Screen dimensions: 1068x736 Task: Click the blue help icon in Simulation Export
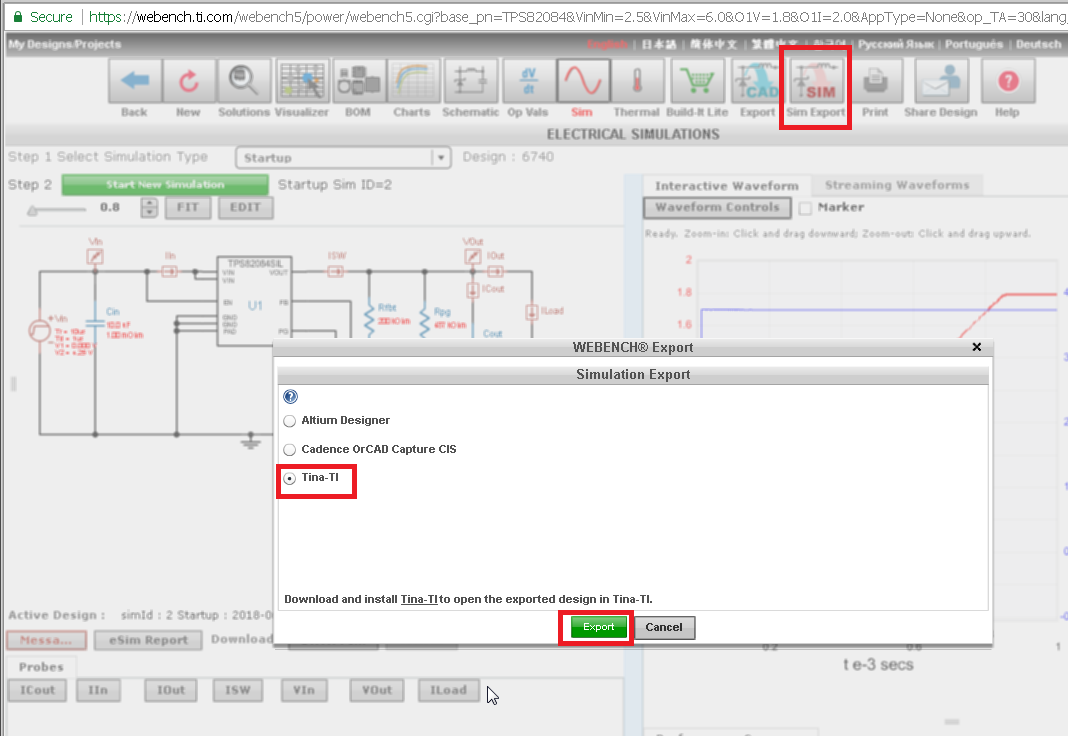(x=291, y=396)
